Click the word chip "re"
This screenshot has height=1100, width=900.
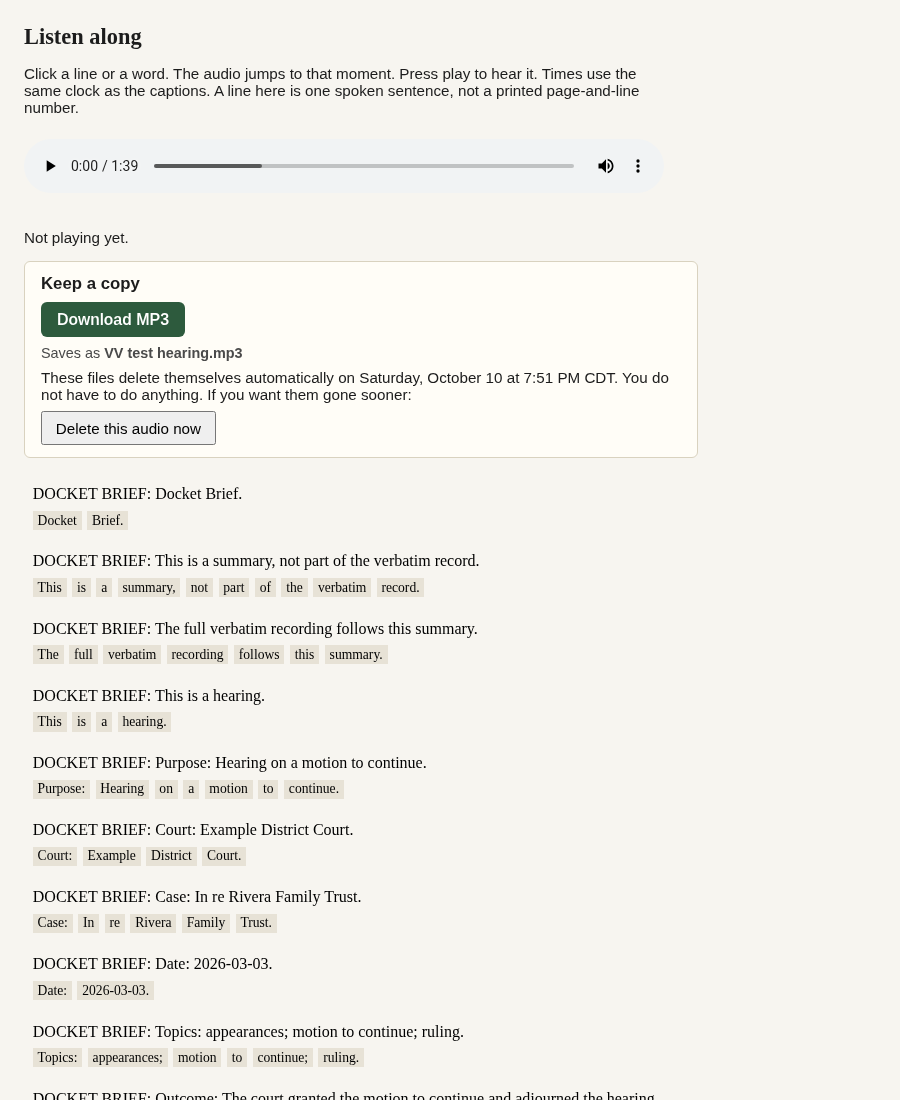tap(114, 923)
